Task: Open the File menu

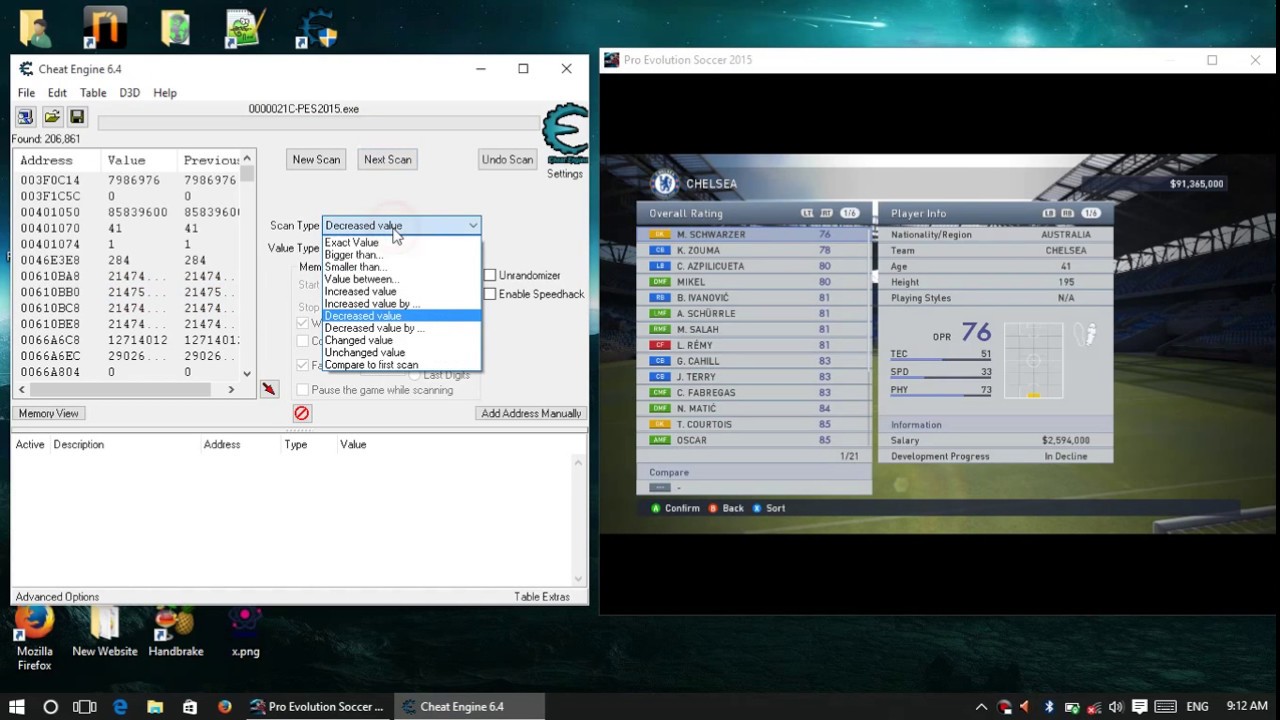Action: point(26,93)
